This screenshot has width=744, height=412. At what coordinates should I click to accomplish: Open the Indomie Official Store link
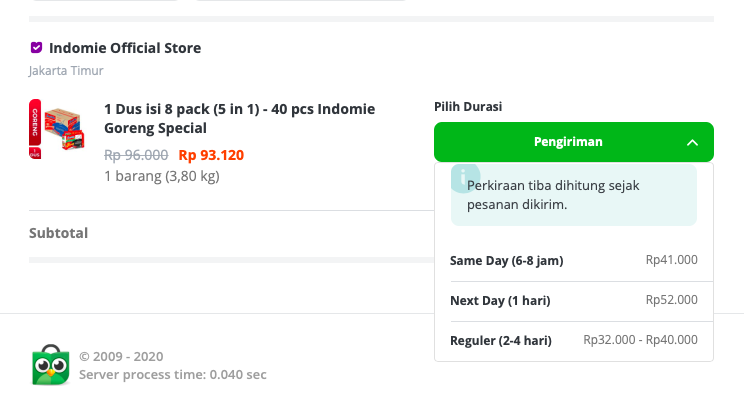tap(125, 48)
